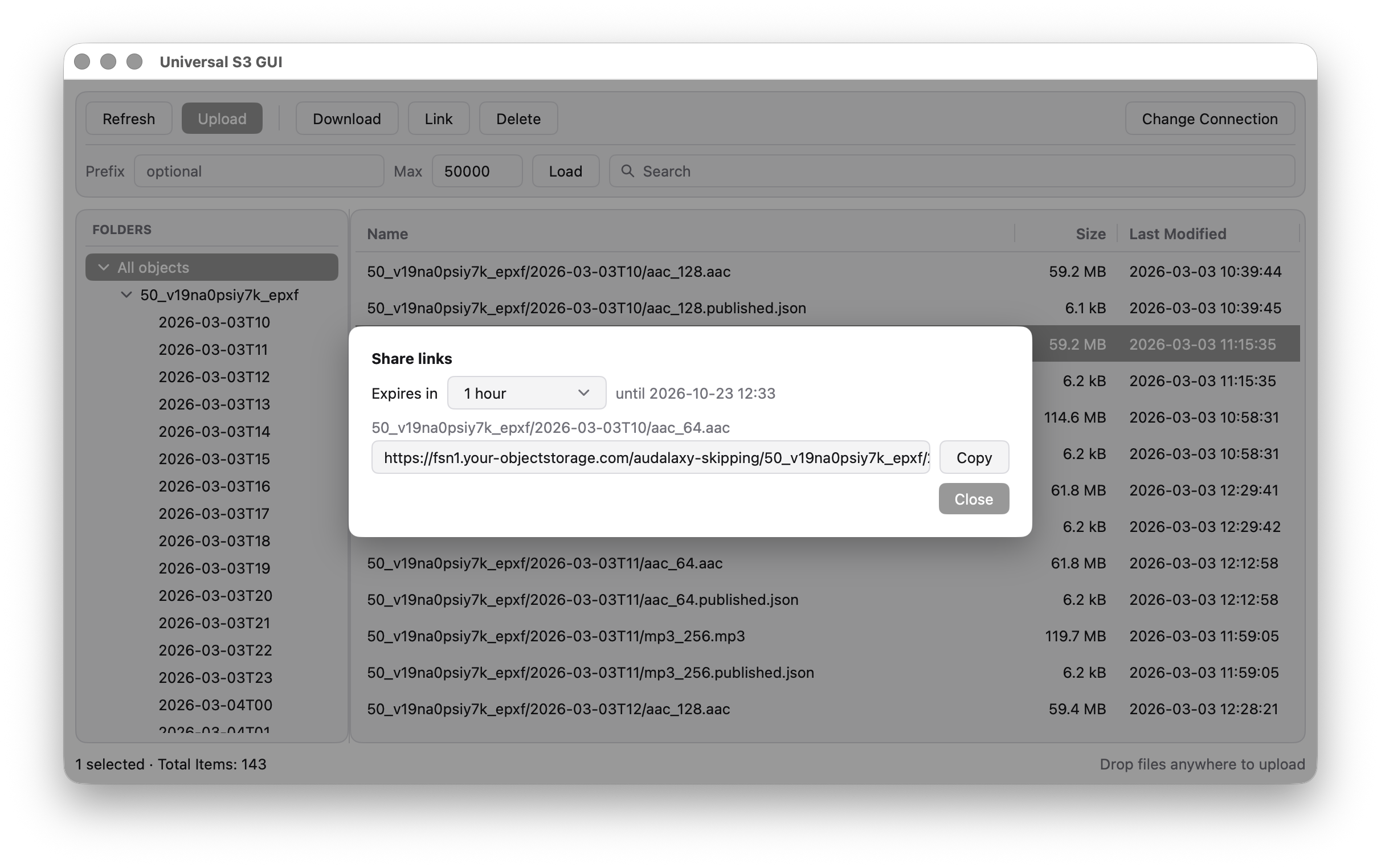Copy the share link

pos(974,457)
